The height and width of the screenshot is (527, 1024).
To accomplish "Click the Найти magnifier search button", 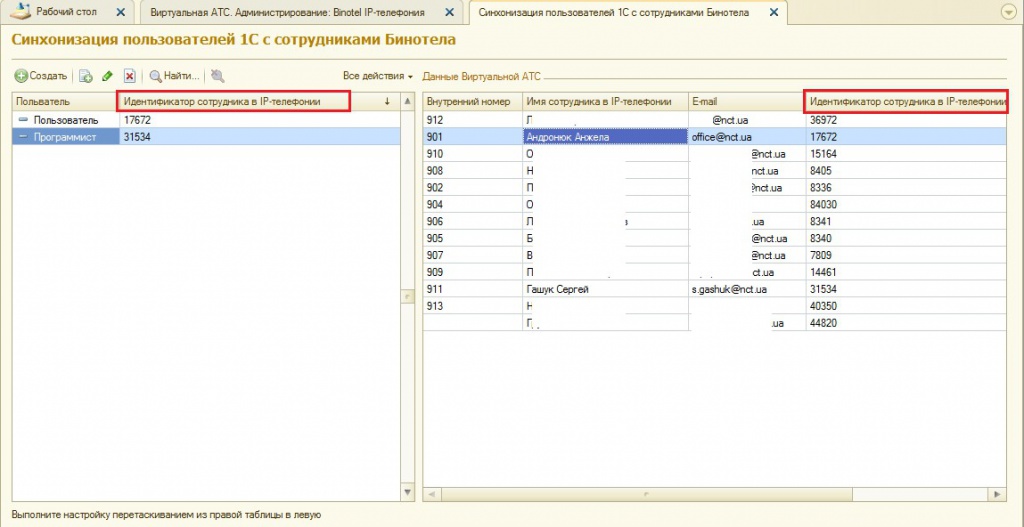I will 174,76.
